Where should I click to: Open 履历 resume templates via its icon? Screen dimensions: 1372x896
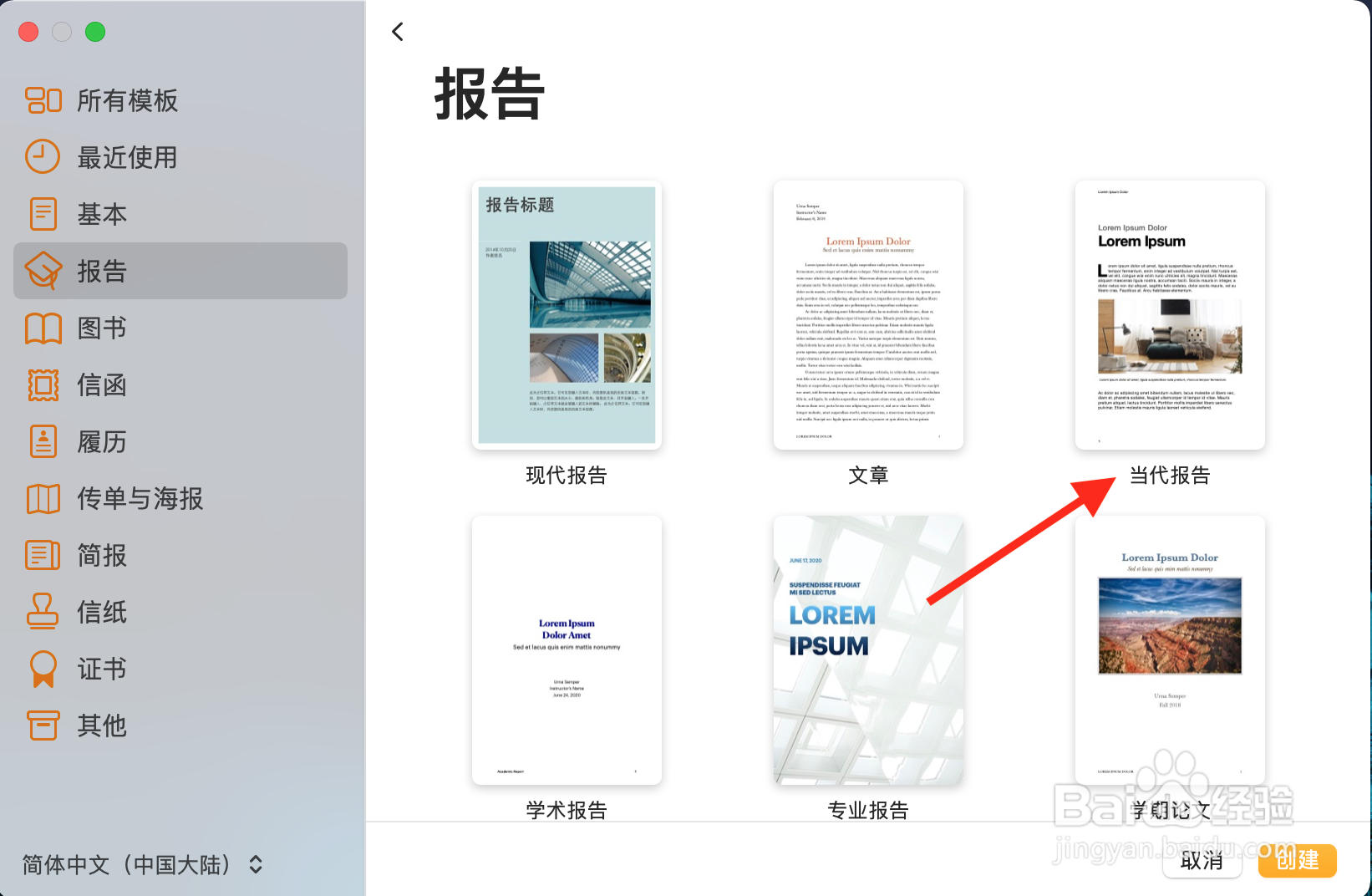click(43, 441)
